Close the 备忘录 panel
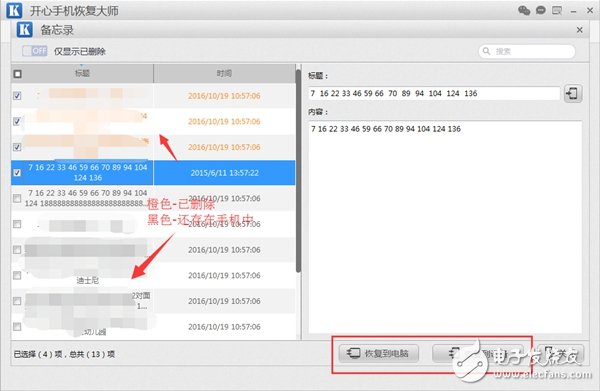The height and width of the screenshot is (391, 600). [580, 30]
